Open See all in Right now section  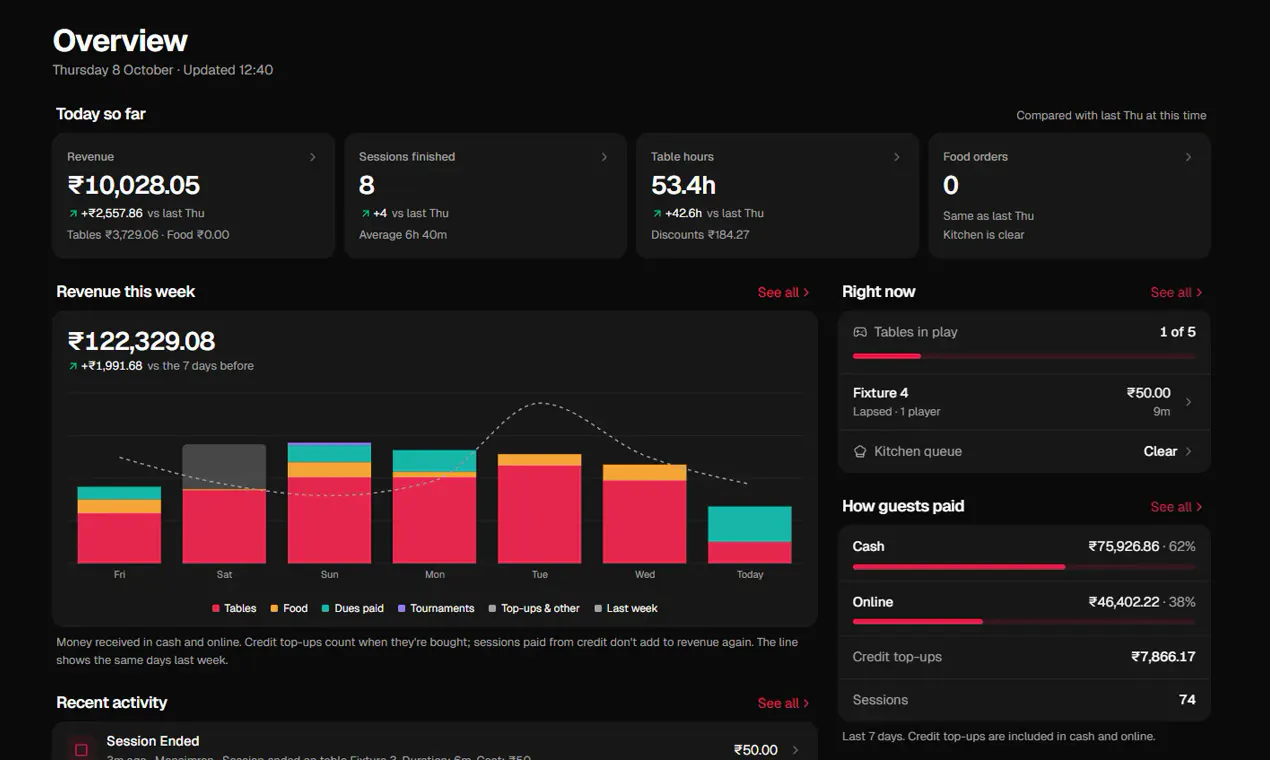click(x=1176, y=293)
